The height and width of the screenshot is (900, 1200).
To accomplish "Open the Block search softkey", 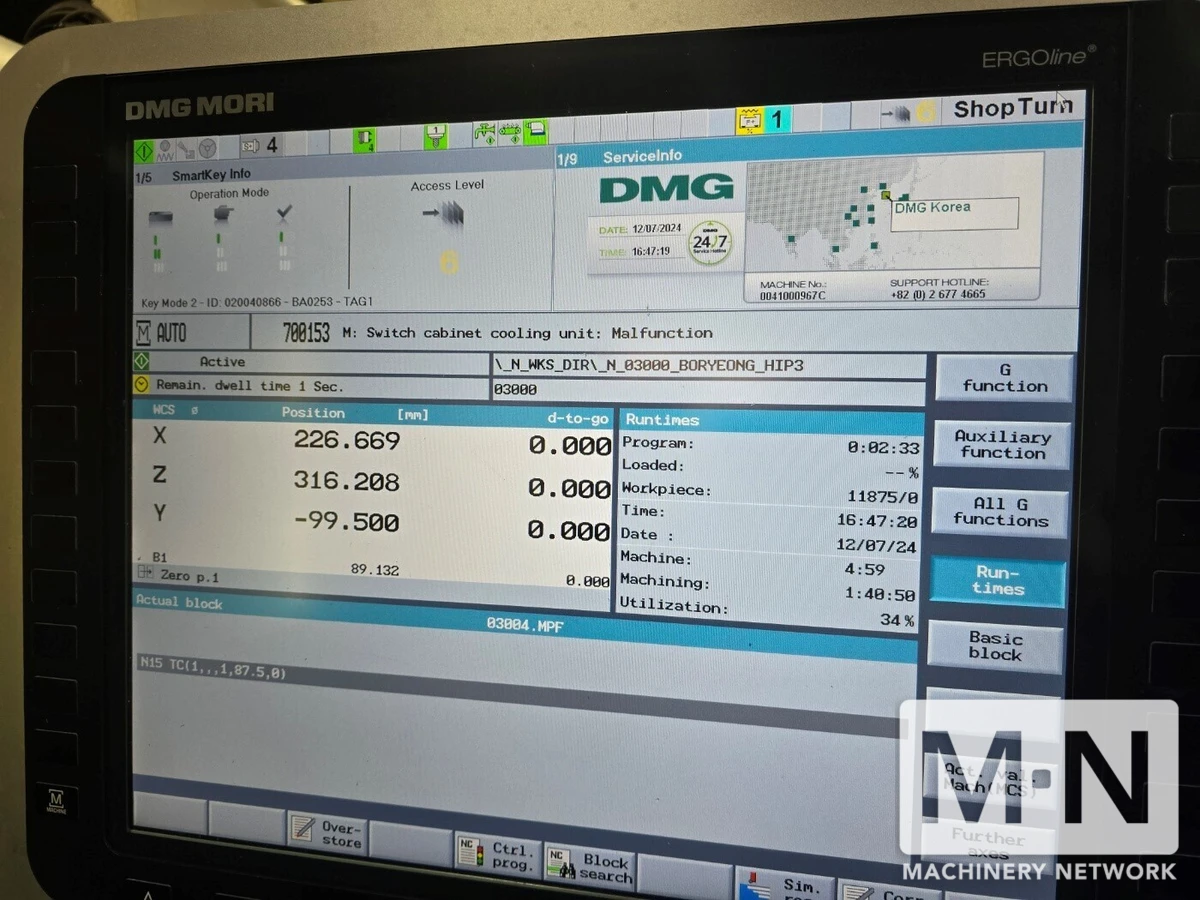I will 591,867.
